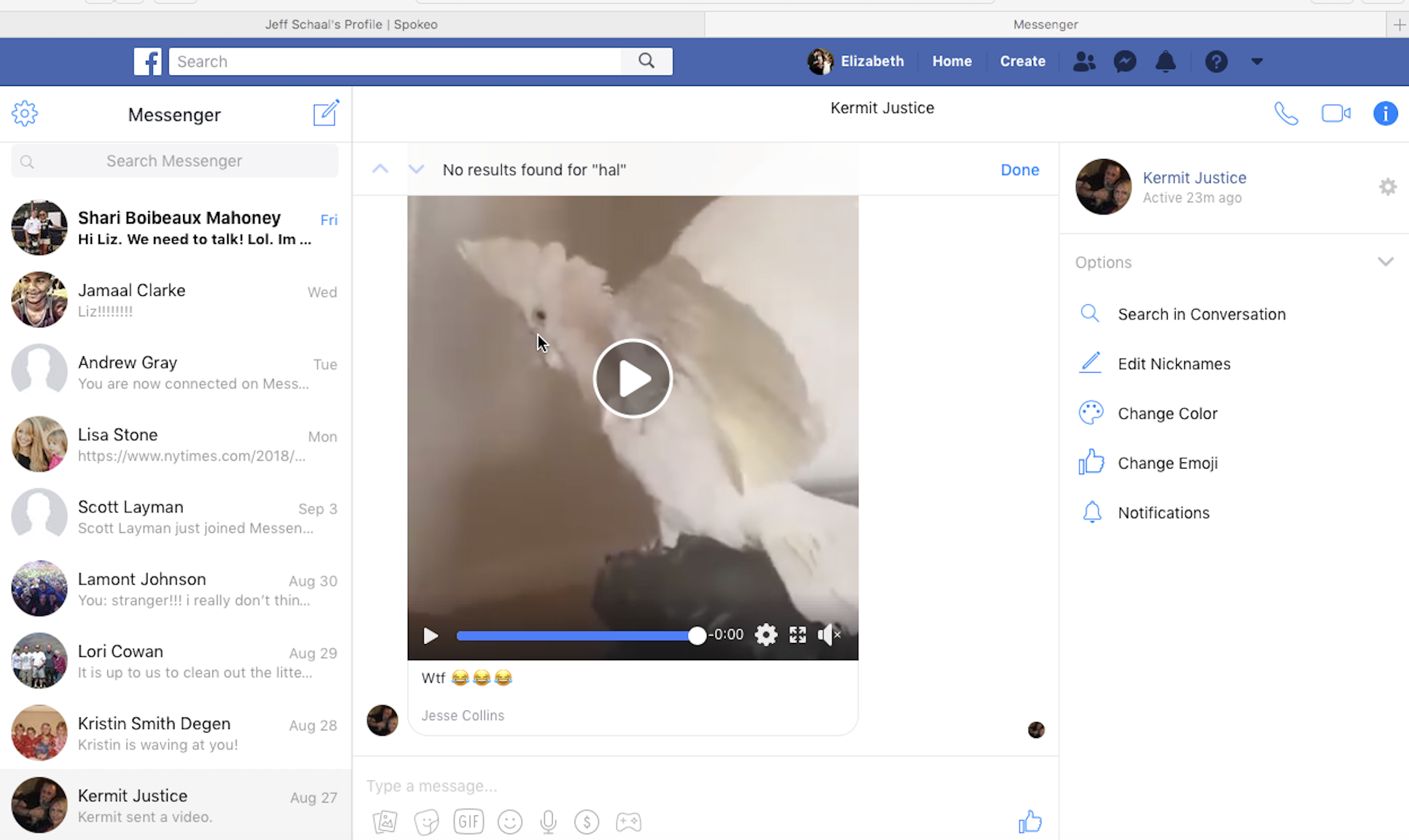The width and height of the screenshot is (1409, 840).
Task: Open Scott Layman conversation
Action: pos(176,516)
